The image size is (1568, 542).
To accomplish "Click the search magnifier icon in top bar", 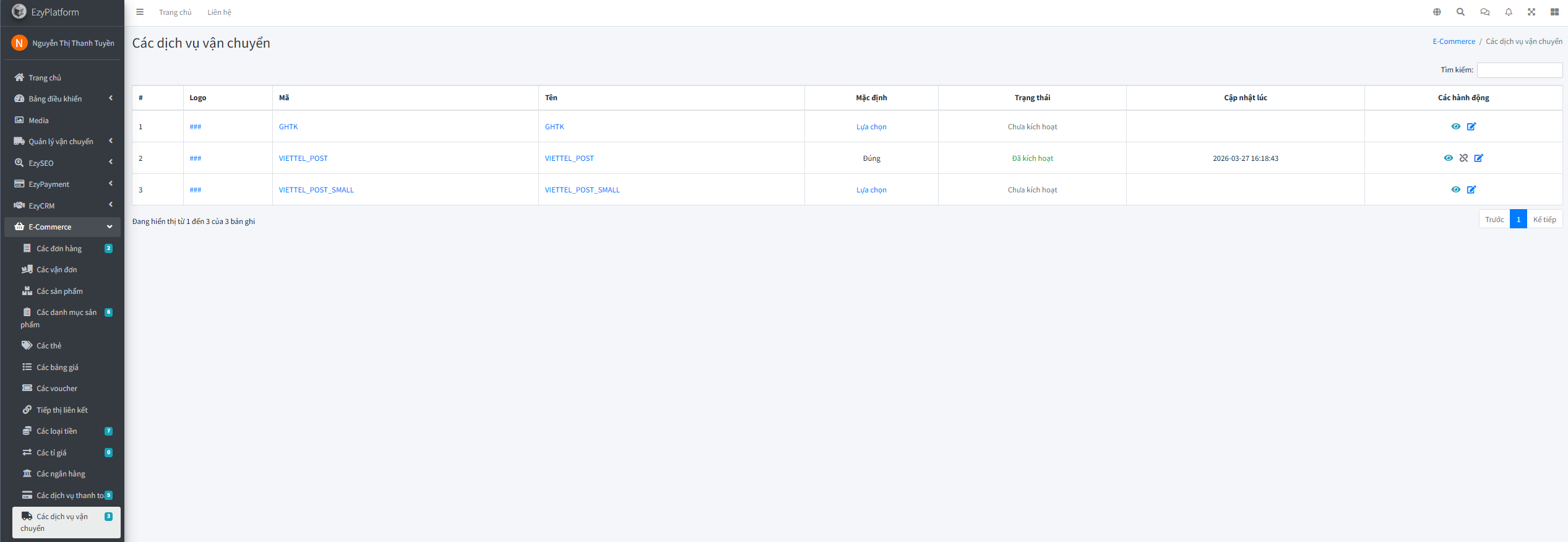I will [x=1460, y=12].
